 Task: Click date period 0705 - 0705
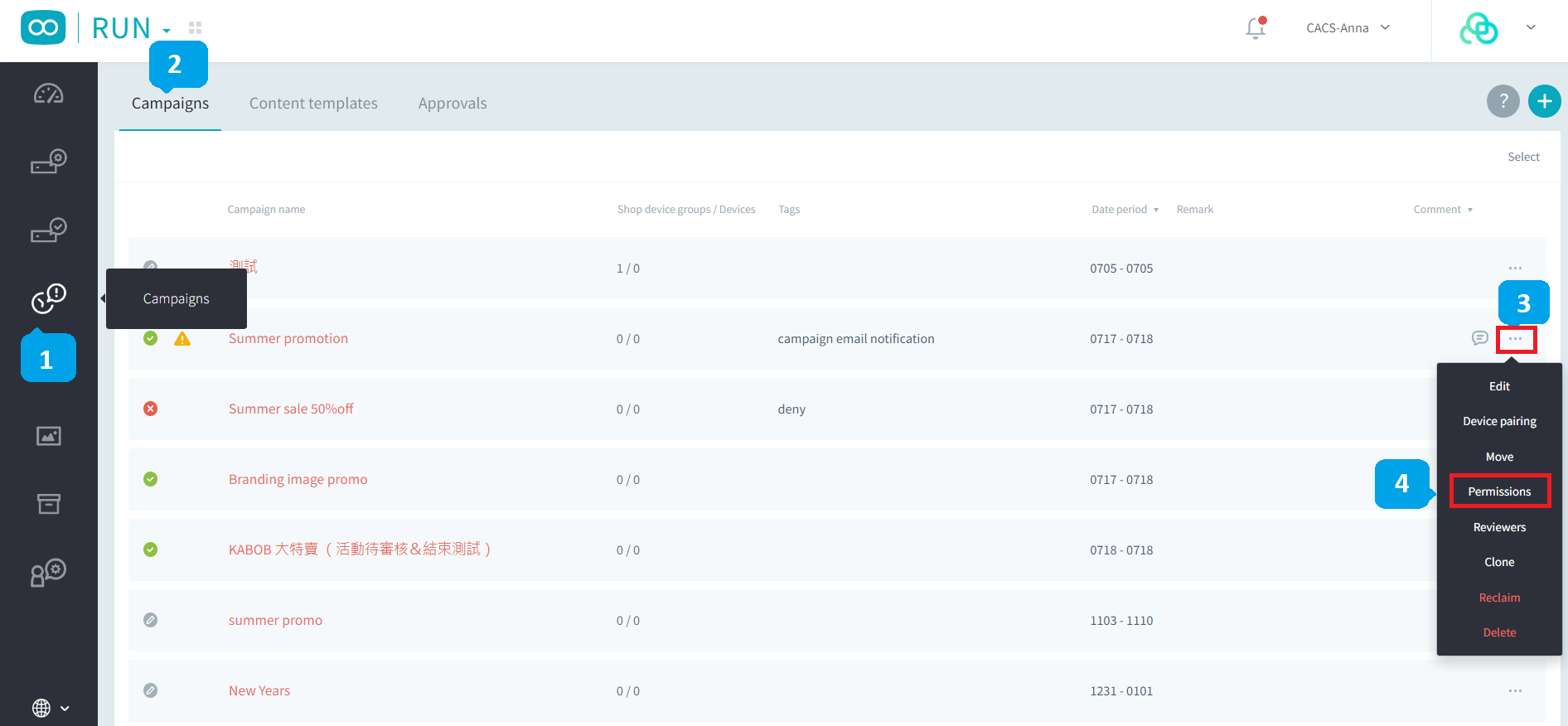pos(1121,269)
